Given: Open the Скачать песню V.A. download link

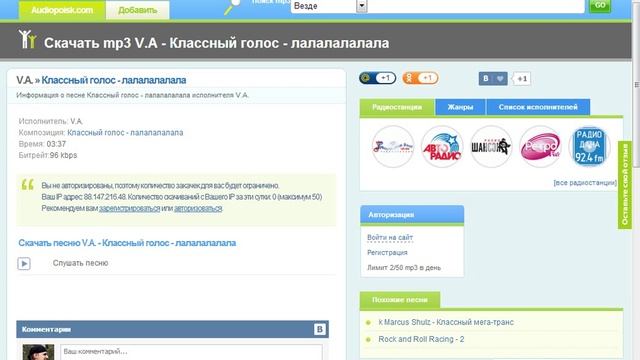Looking at the screenshot, I should (127, 243).
